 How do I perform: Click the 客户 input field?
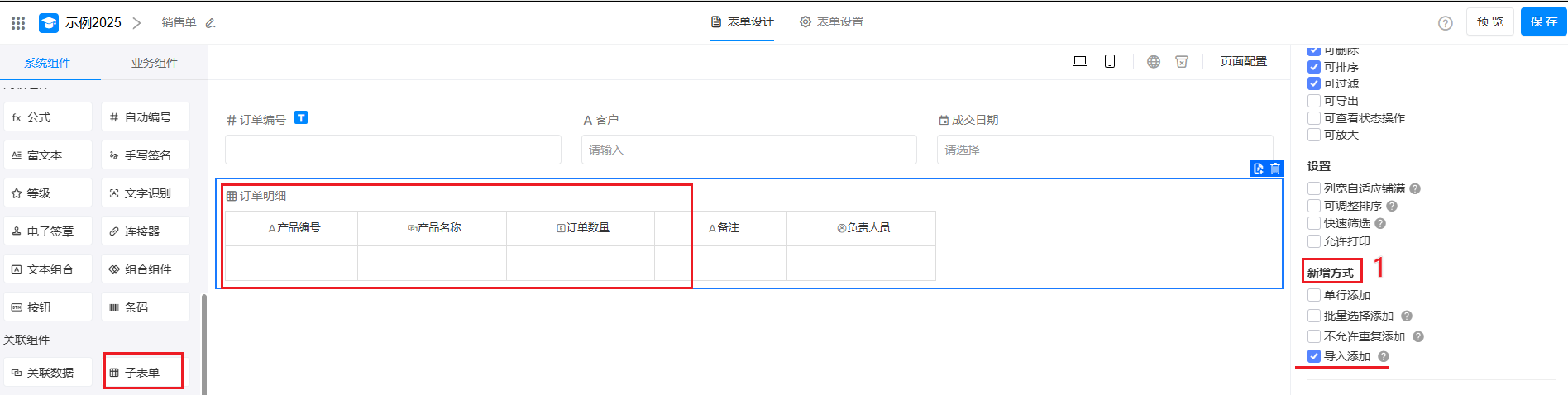(748, 150)
